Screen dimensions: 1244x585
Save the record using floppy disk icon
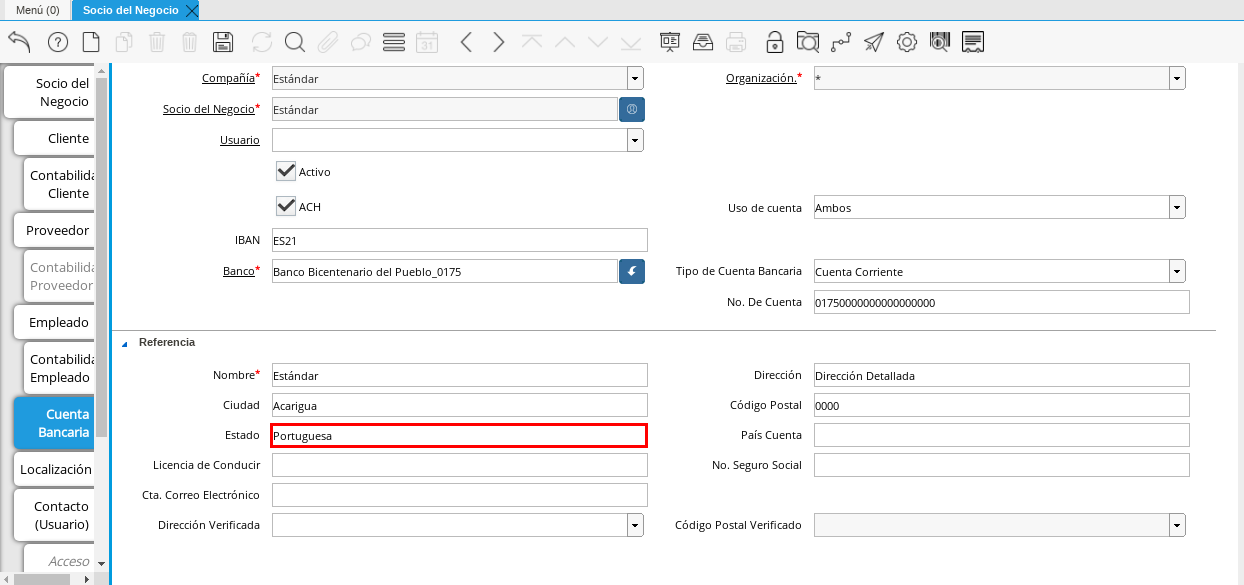pyautogui.click(x=223, y=42)
